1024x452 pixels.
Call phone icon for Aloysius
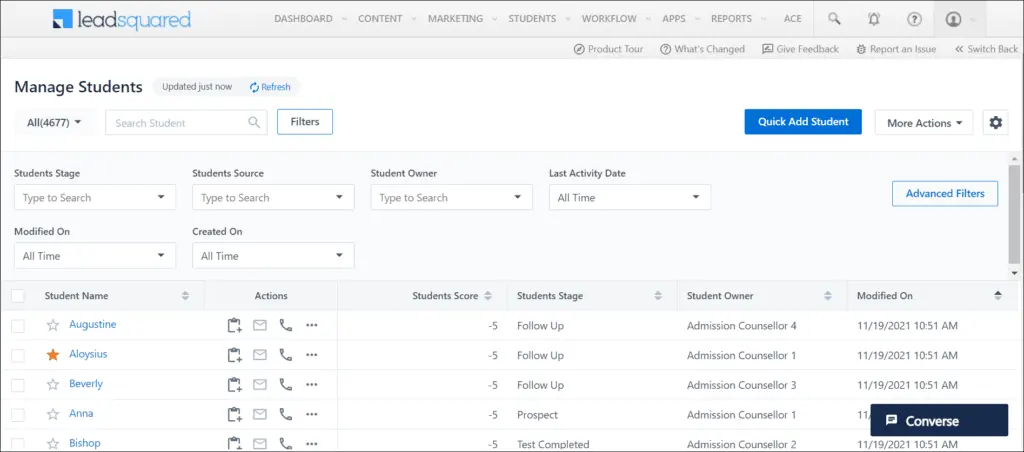[285, 355]
